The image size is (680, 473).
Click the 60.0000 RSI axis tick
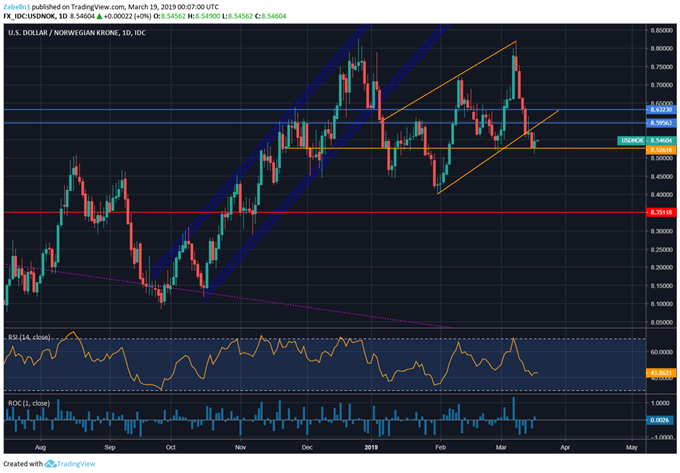(662, 352)
